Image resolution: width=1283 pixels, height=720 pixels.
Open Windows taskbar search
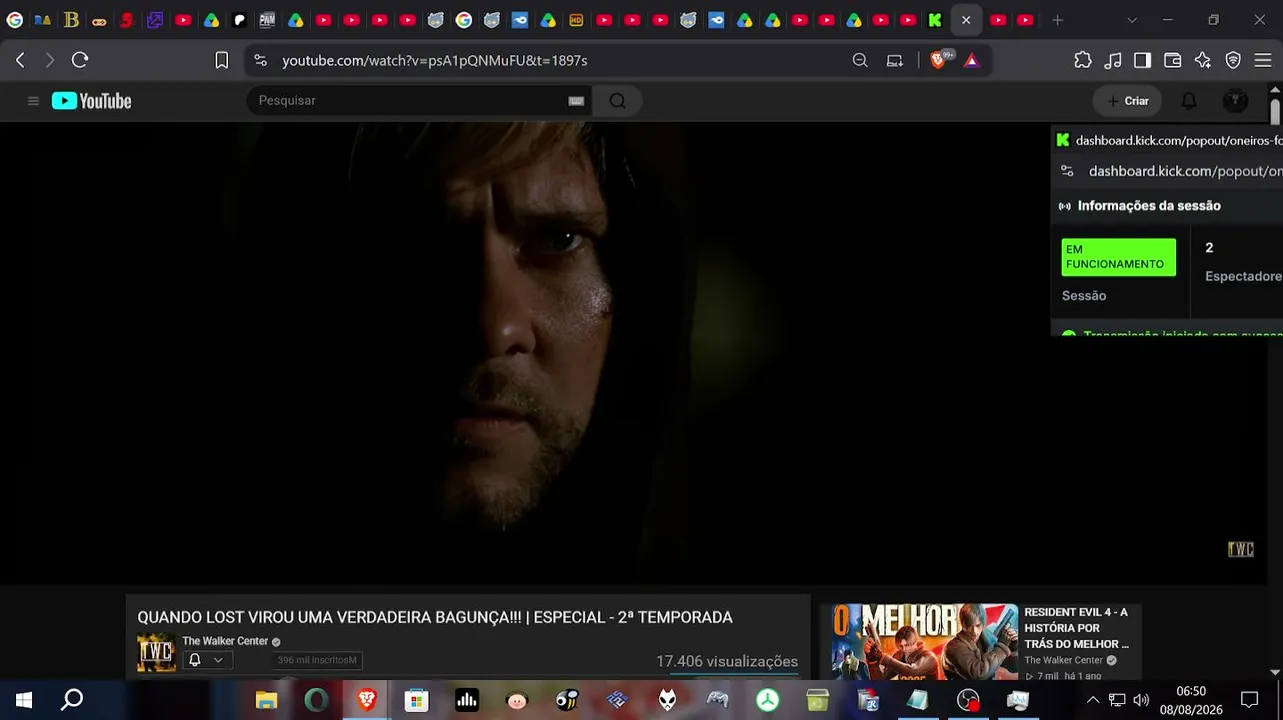click(x=72, y=700)
